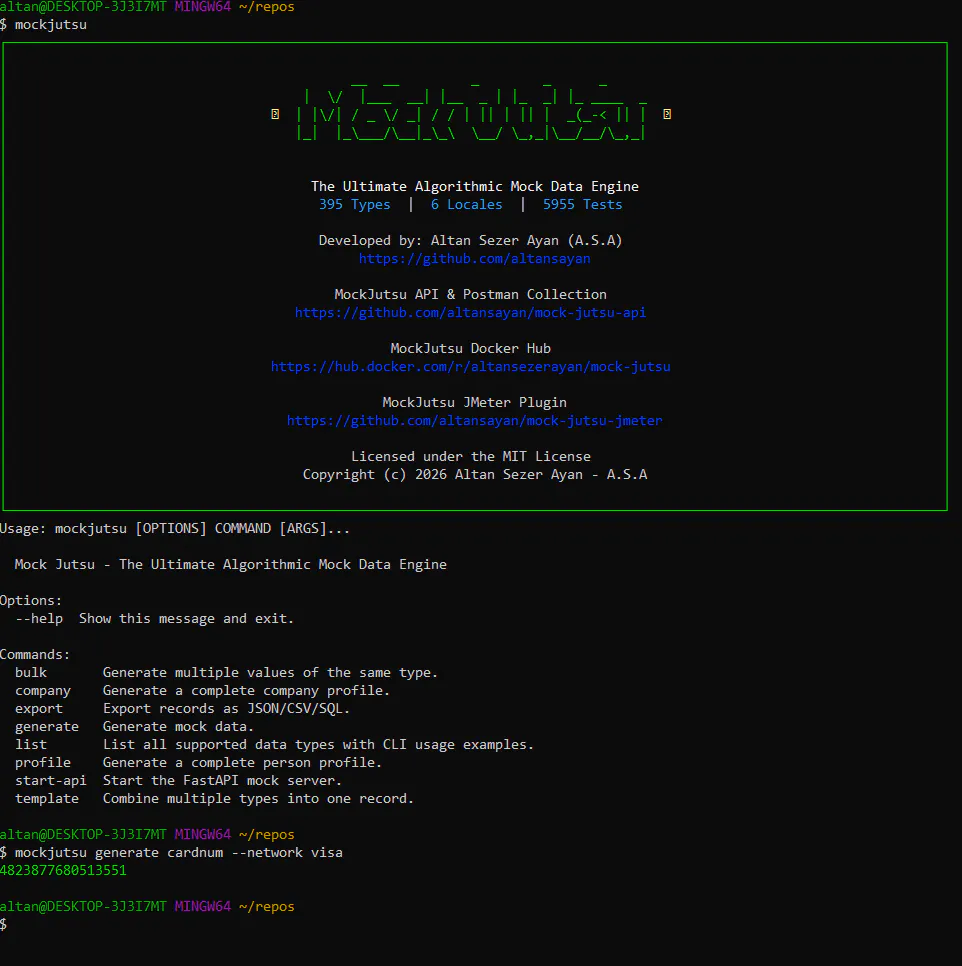Viewport: 962px width, 966px height.
Task: Click 'Combine multiple types into one record.'
Action: tap(258, 798)
